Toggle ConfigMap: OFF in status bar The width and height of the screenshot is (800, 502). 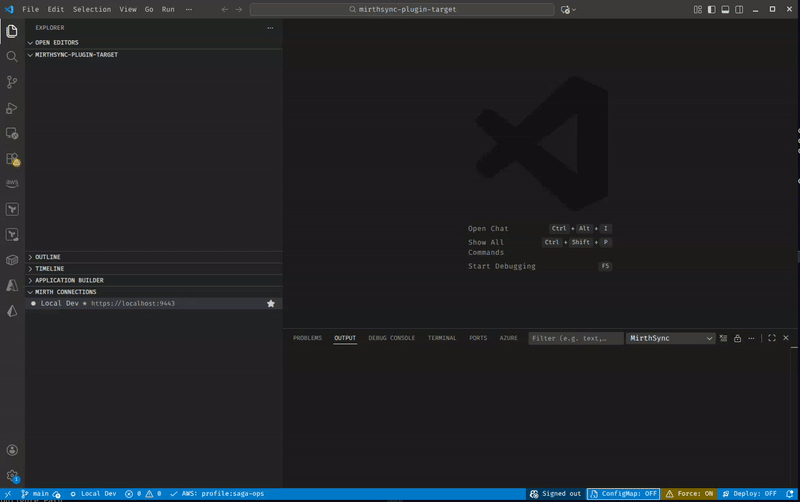tap(623, 494)
